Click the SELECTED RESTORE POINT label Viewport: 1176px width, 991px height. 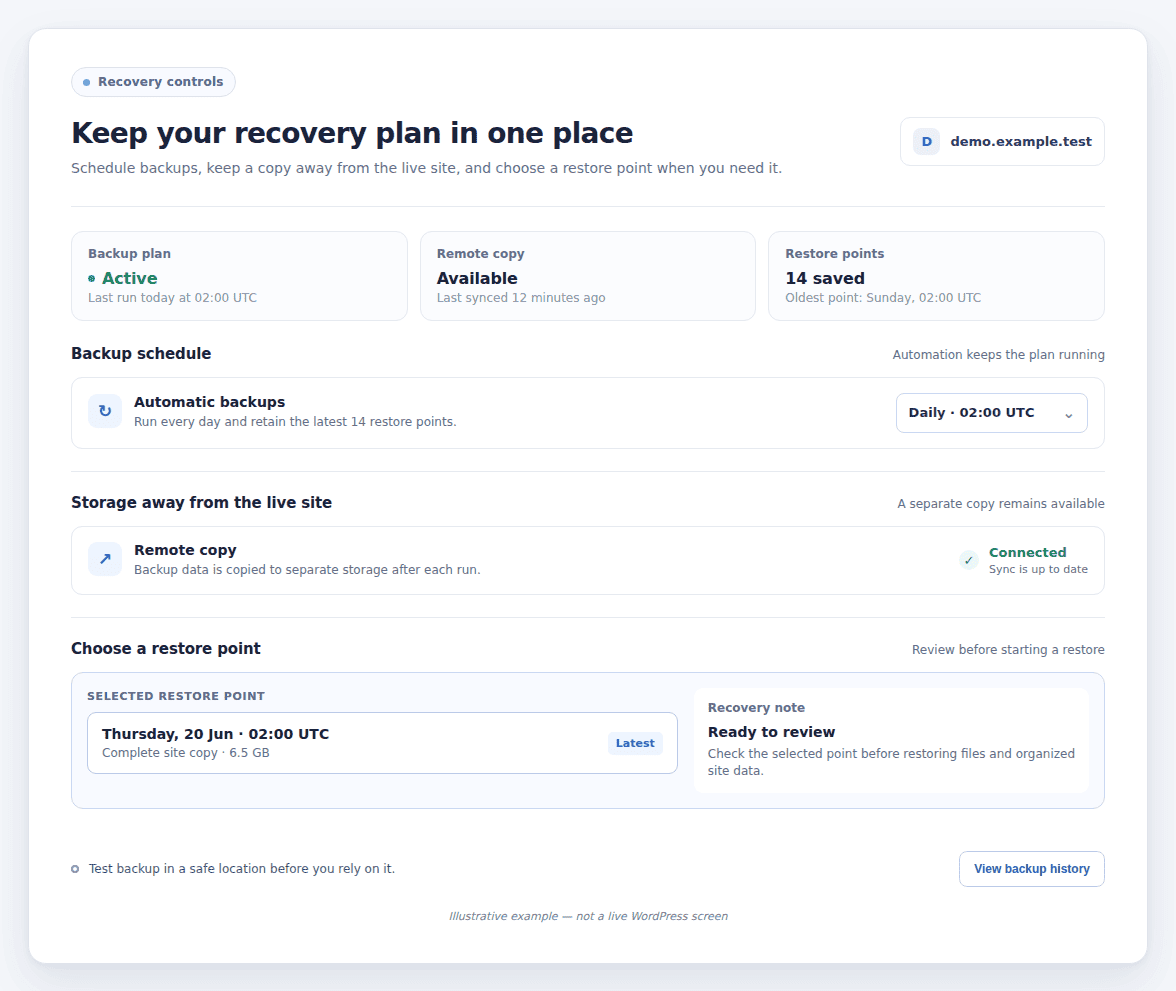pyautogui.click(x=176, y=696)
